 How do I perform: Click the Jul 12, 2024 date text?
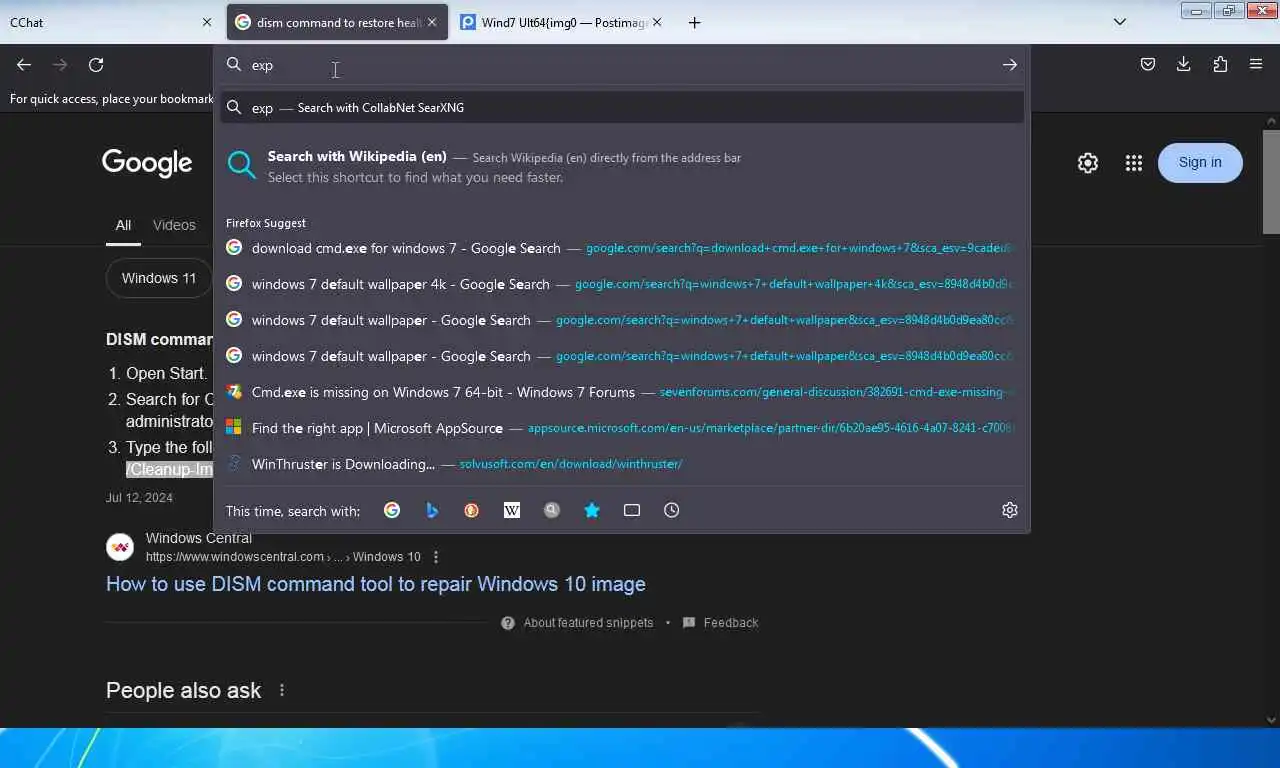[139, 498]
